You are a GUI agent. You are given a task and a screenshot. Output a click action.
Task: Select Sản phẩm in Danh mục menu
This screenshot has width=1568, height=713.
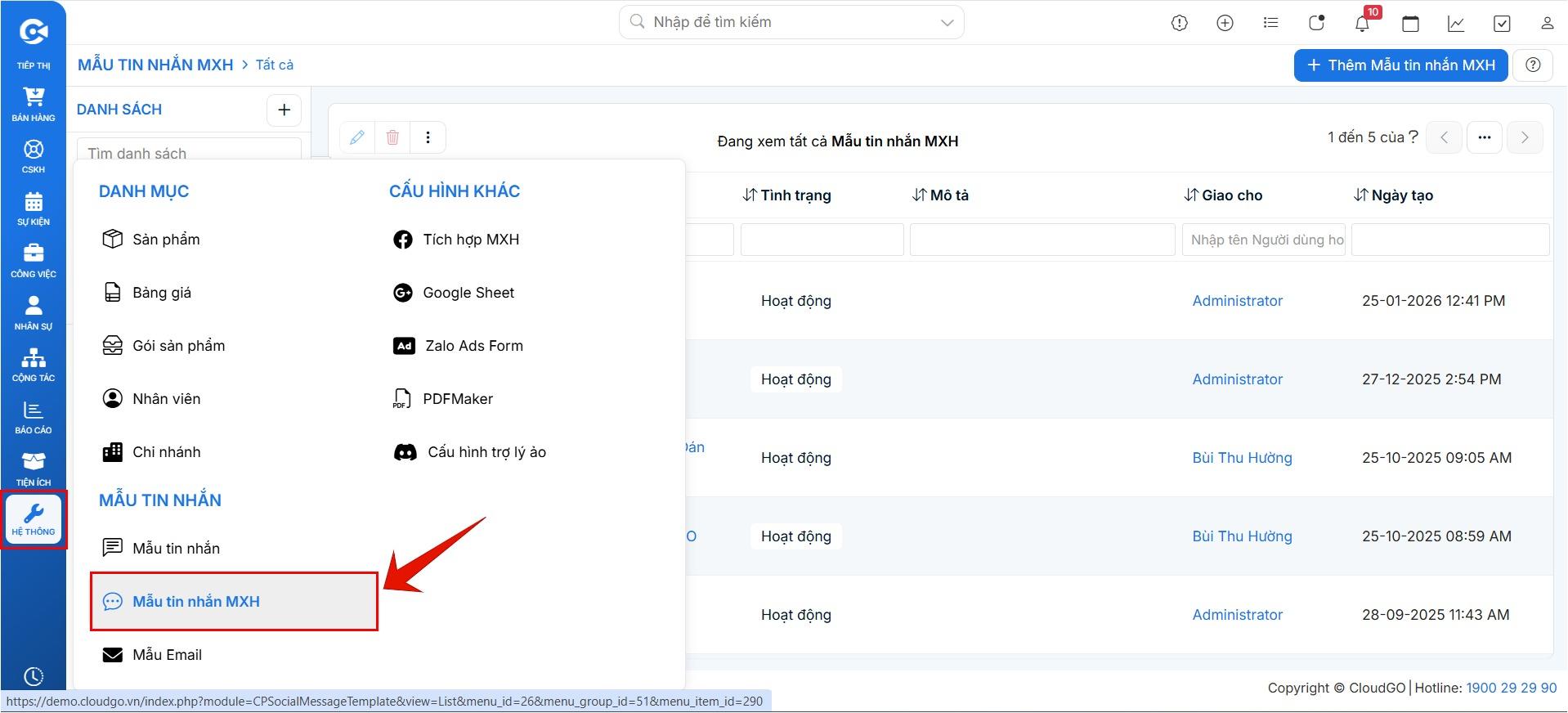click(151, 240)
